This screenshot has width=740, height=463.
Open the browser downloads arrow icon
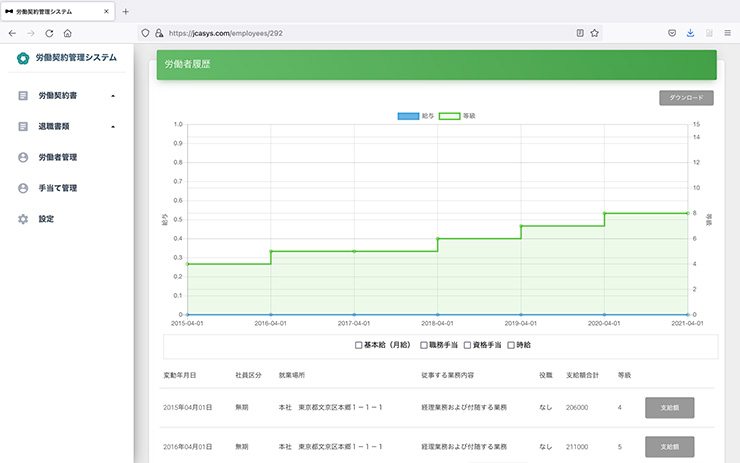[x=690, y=33]
